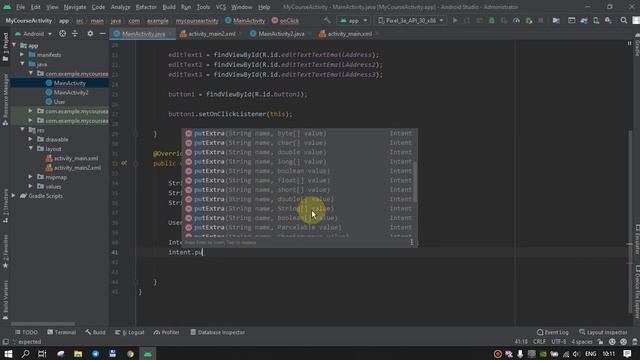Image resolution: width=640 pixels, height=360 pixels.
Task: Collapse the res folder
Action: (22, 130)
